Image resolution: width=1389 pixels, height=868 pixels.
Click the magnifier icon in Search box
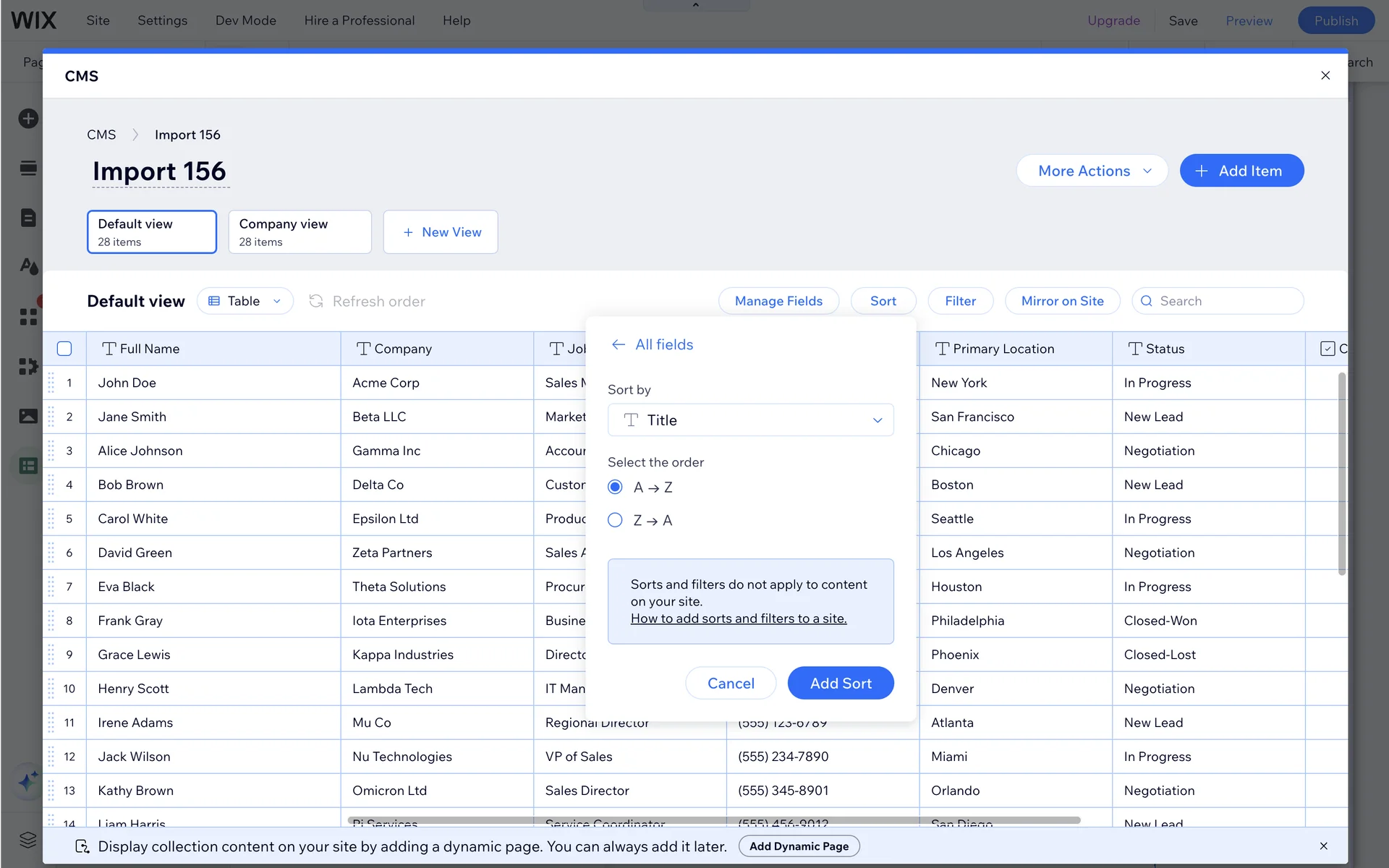[1147, 301]
